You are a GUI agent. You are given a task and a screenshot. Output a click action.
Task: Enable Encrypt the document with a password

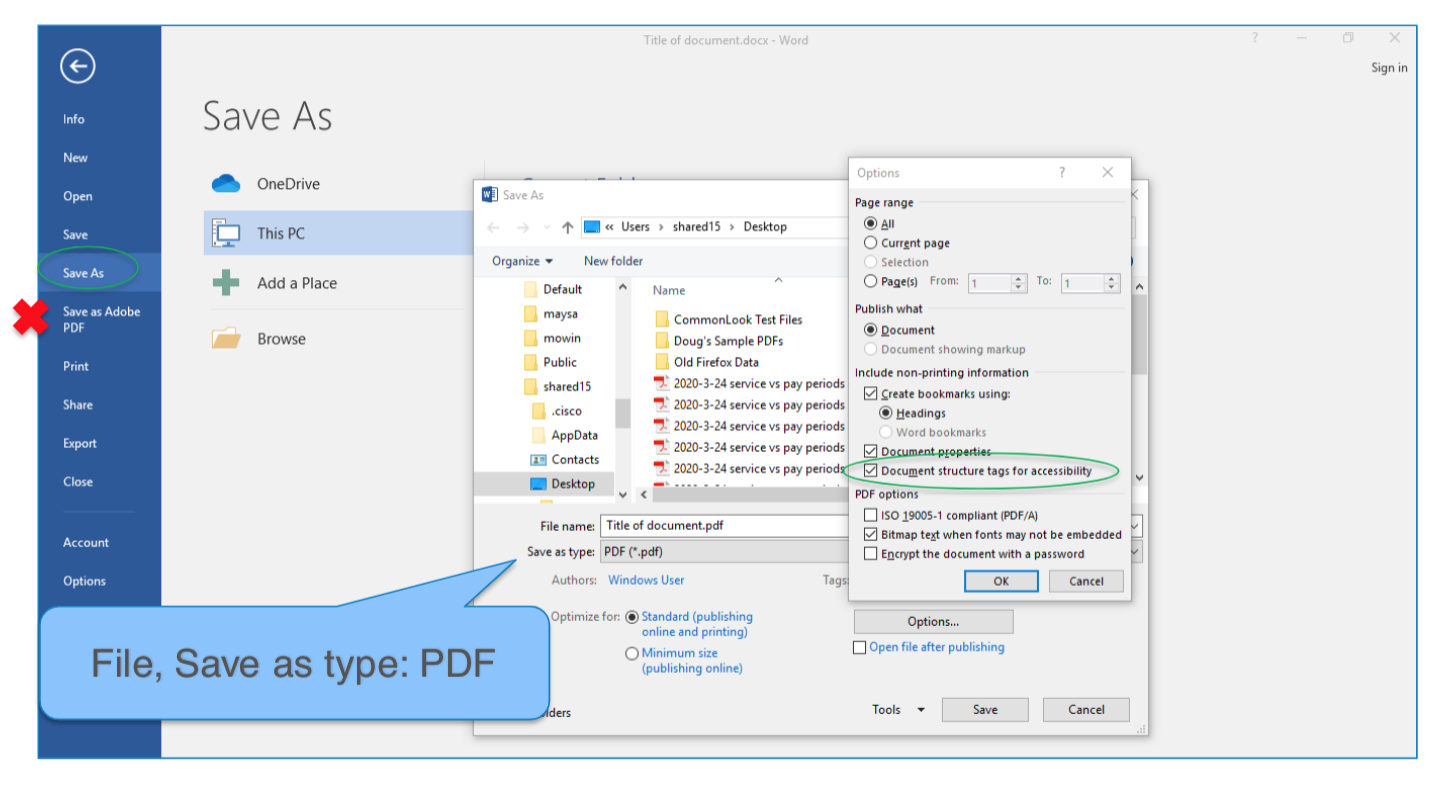871,554
